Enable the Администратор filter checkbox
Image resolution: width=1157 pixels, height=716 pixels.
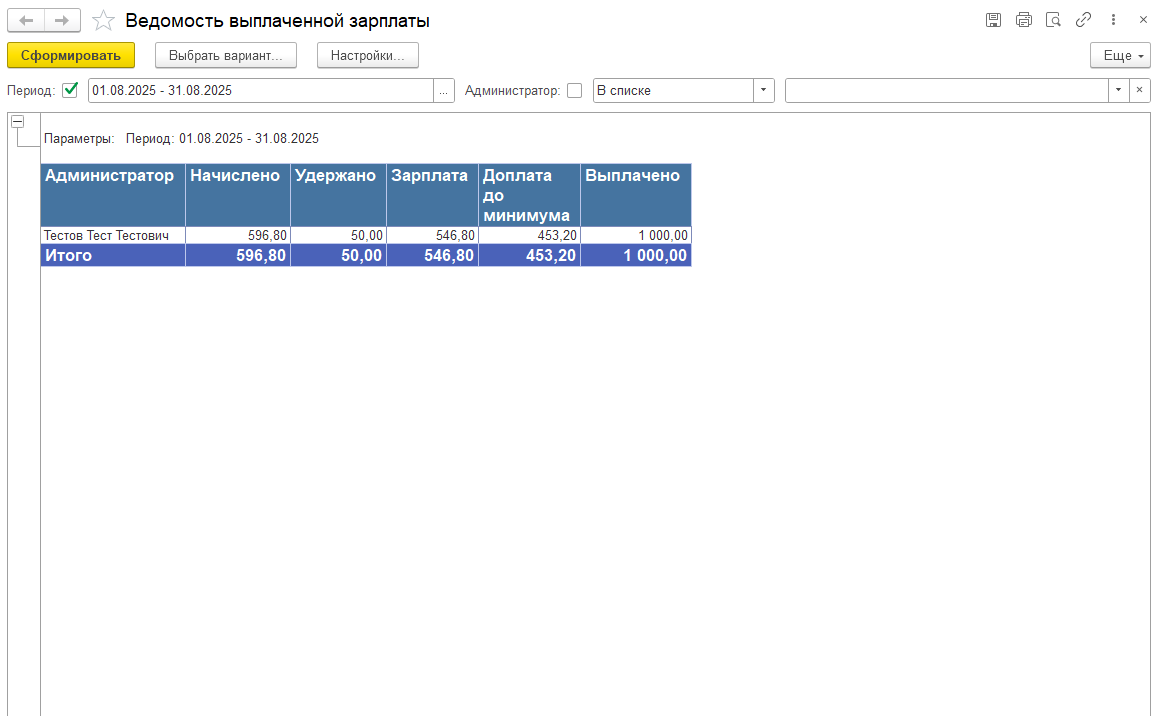click(x=574, y=90)
